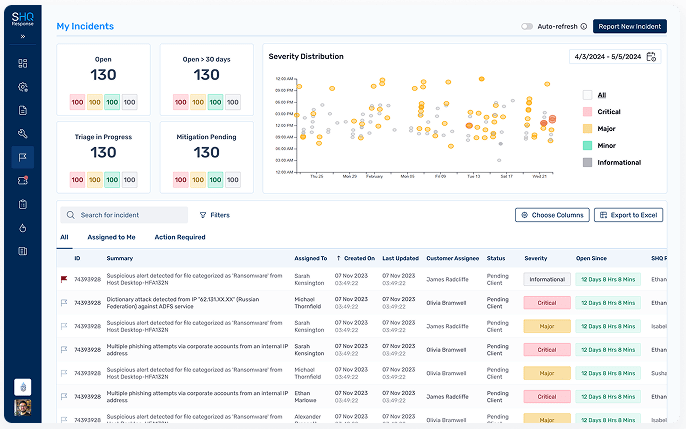
Task: Open the flame icon in sidebar
Action: 23,228
